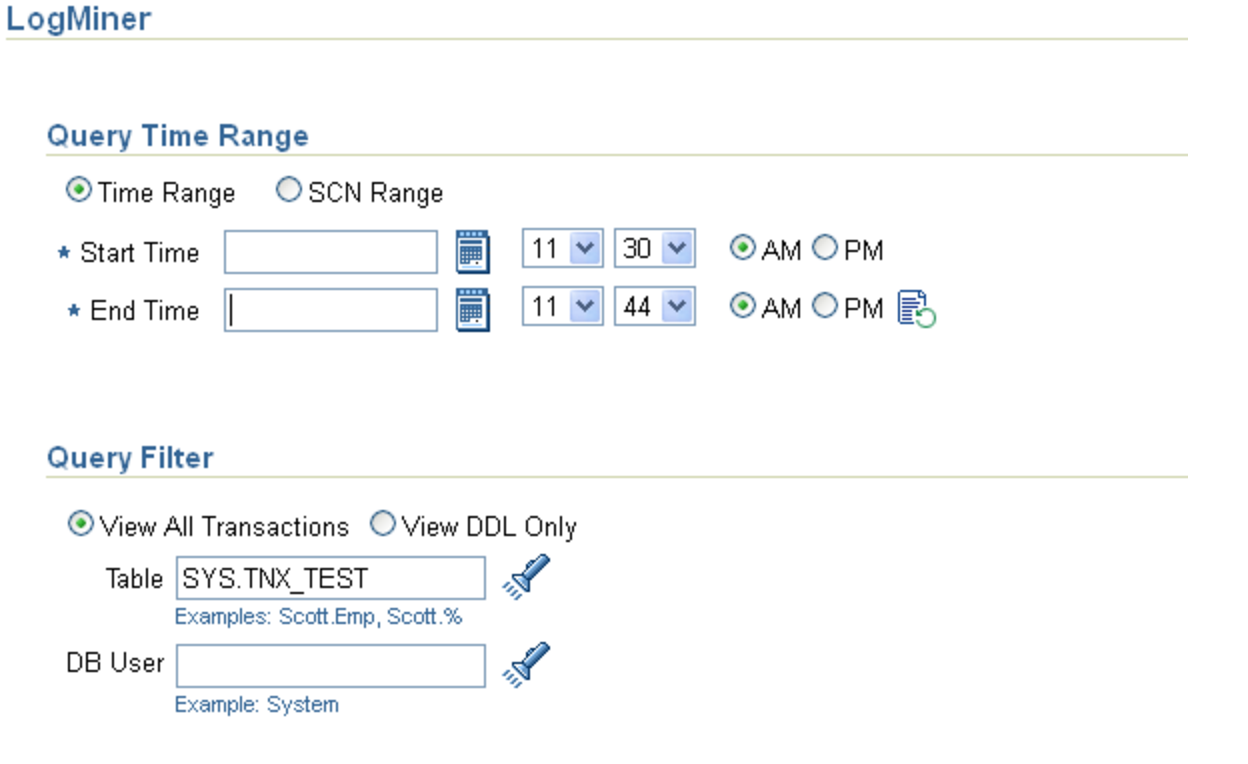1248x764 pixels.
Task: Click Table field containing SYS.TNX_TEST
Action: tap(331, 578)
